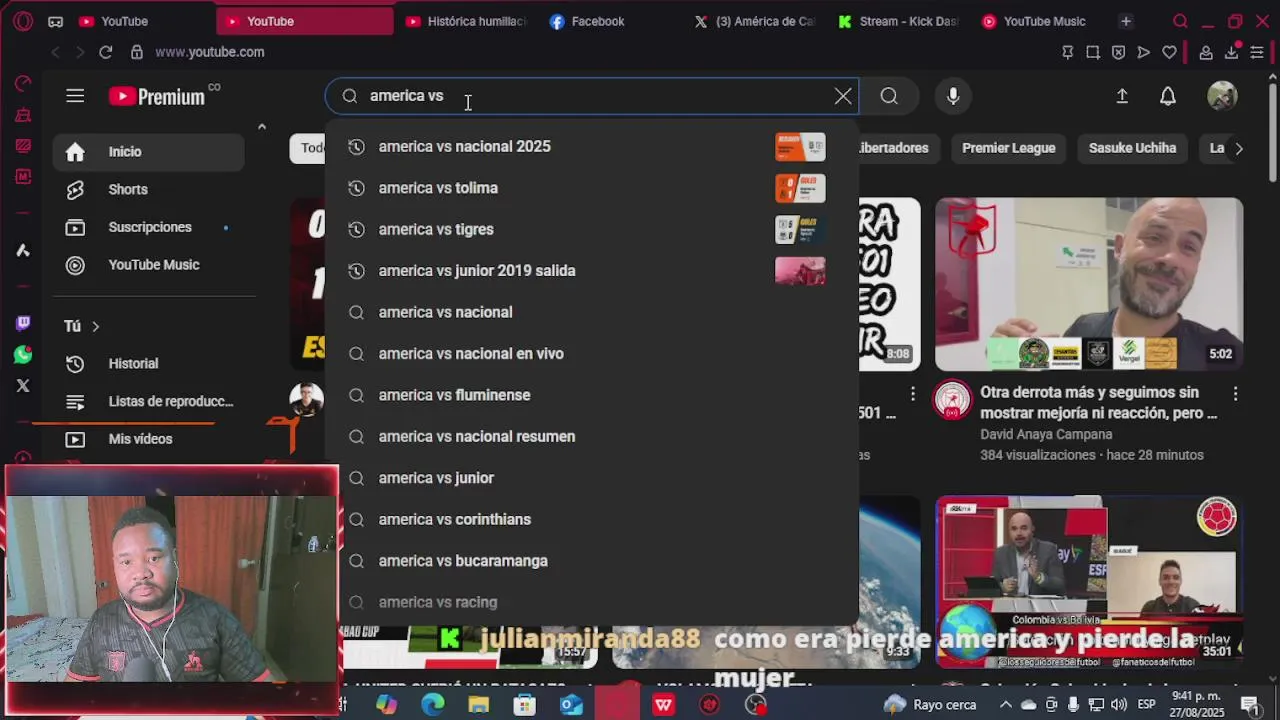
Task: Clear the search box text with X
Action: tap(843, 96)
